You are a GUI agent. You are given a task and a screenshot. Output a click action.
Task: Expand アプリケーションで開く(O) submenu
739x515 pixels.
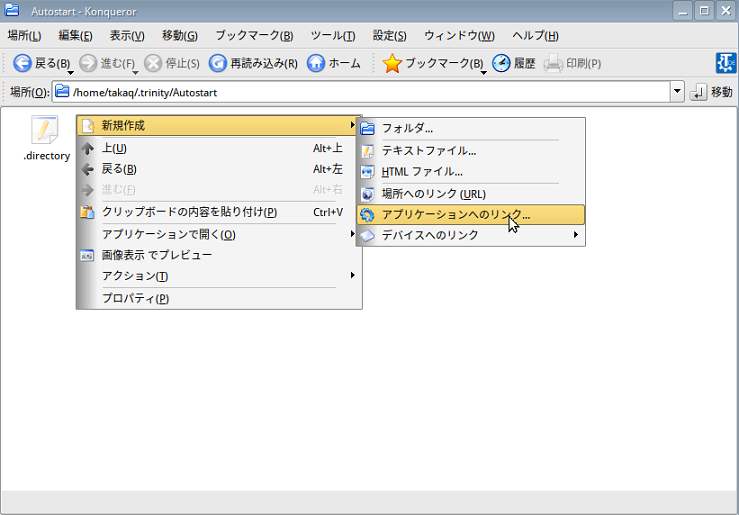pyautogui.click(x=219, y=235)
